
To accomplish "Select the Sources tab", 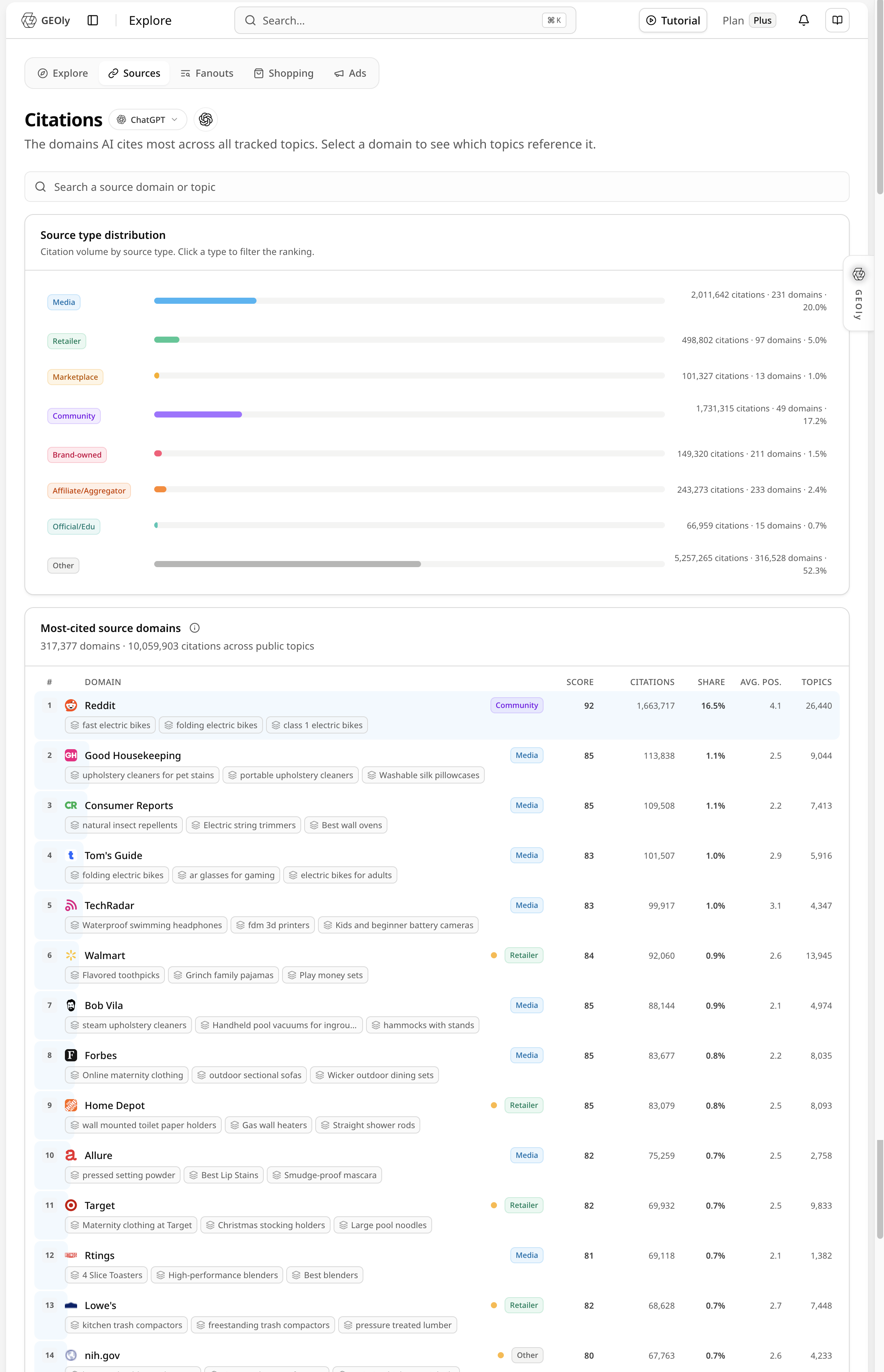I will 134,73.
